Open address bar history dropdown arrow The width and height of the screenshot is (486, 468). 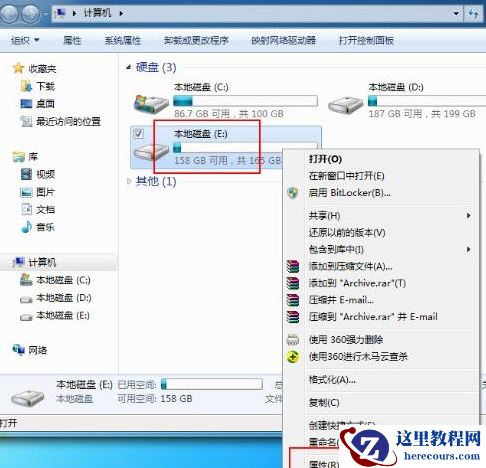456,14
